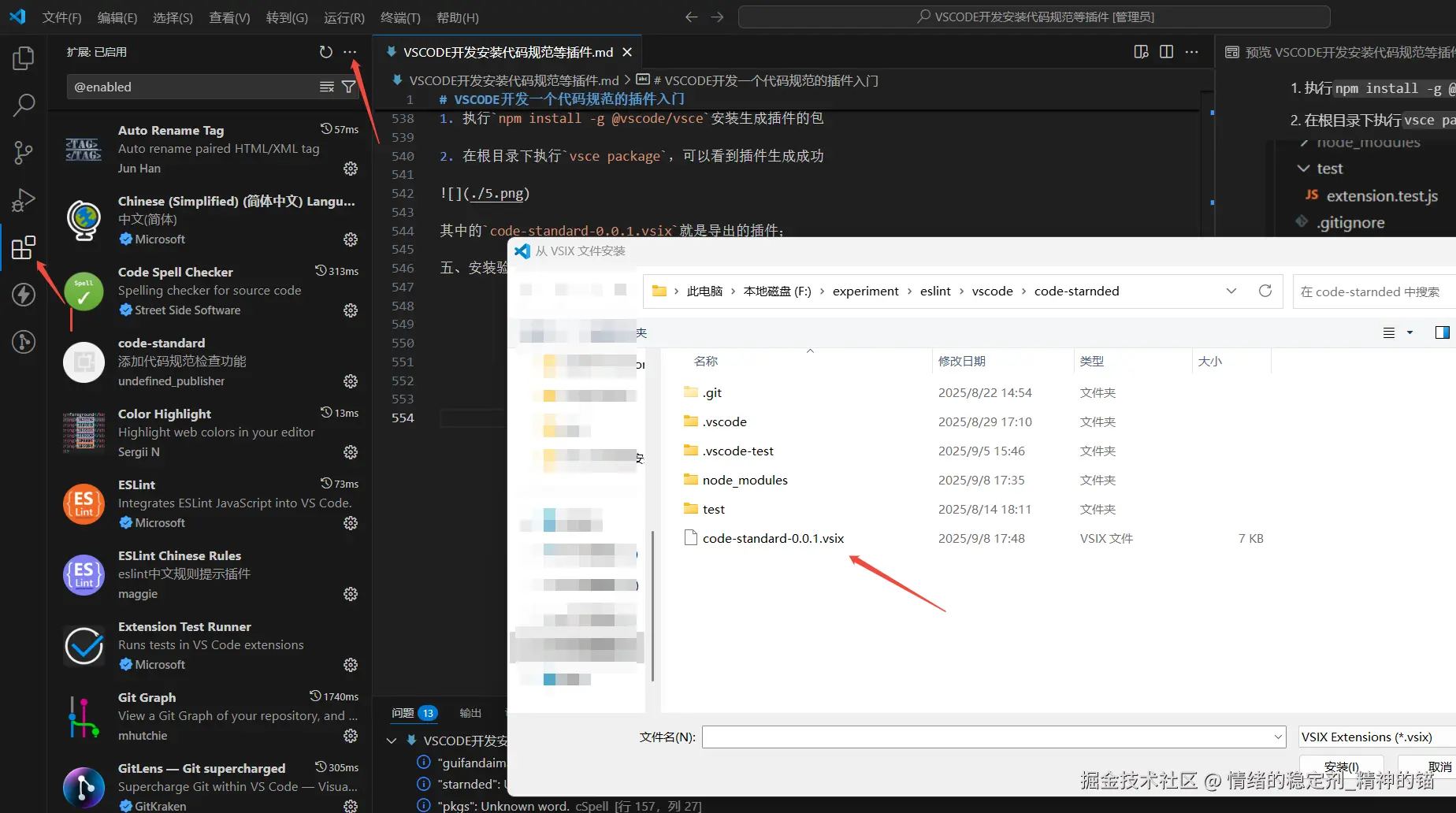
Task: Click the VS Code command center search bar
Action: [1034, 17]
